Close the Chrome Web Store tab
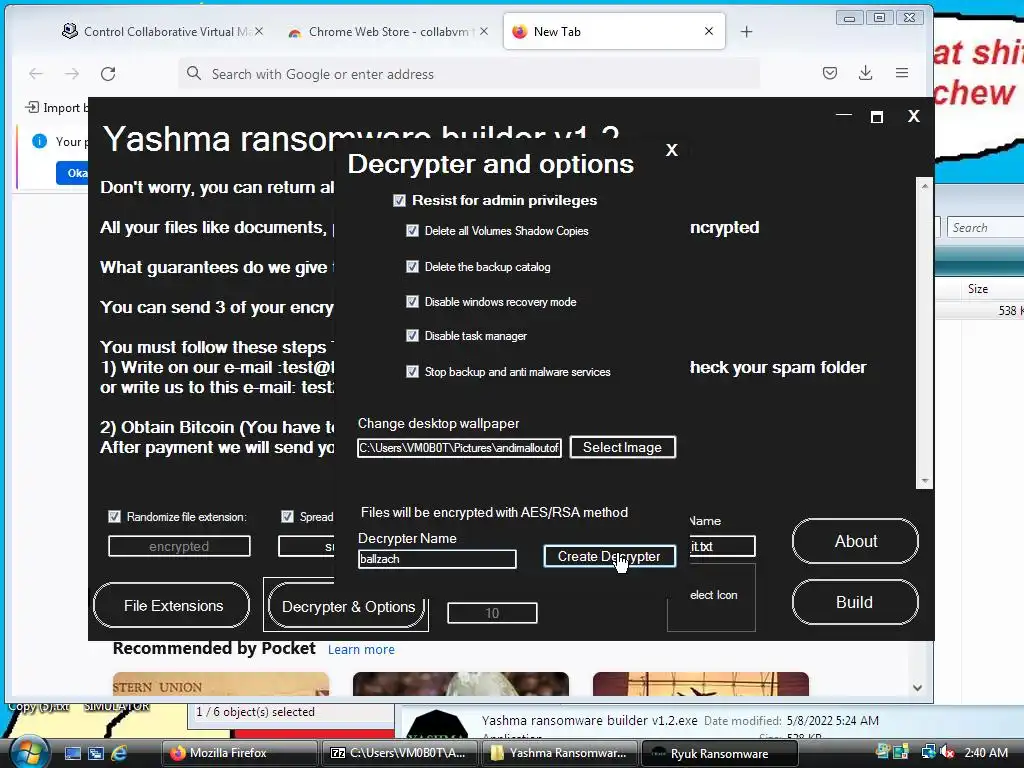The height and width of the screenshot is (768, 1024). (483, 31)
